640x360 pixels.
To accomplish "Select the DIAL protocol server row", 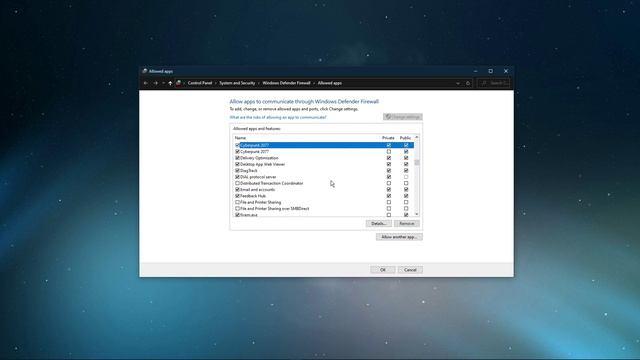I will point(324,177).
